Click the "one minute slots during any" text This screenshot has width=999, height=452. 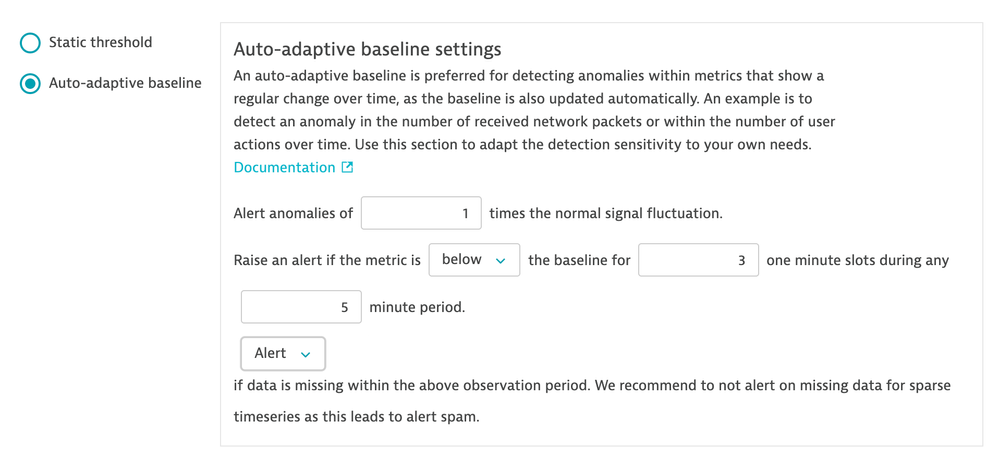(857, 260)
